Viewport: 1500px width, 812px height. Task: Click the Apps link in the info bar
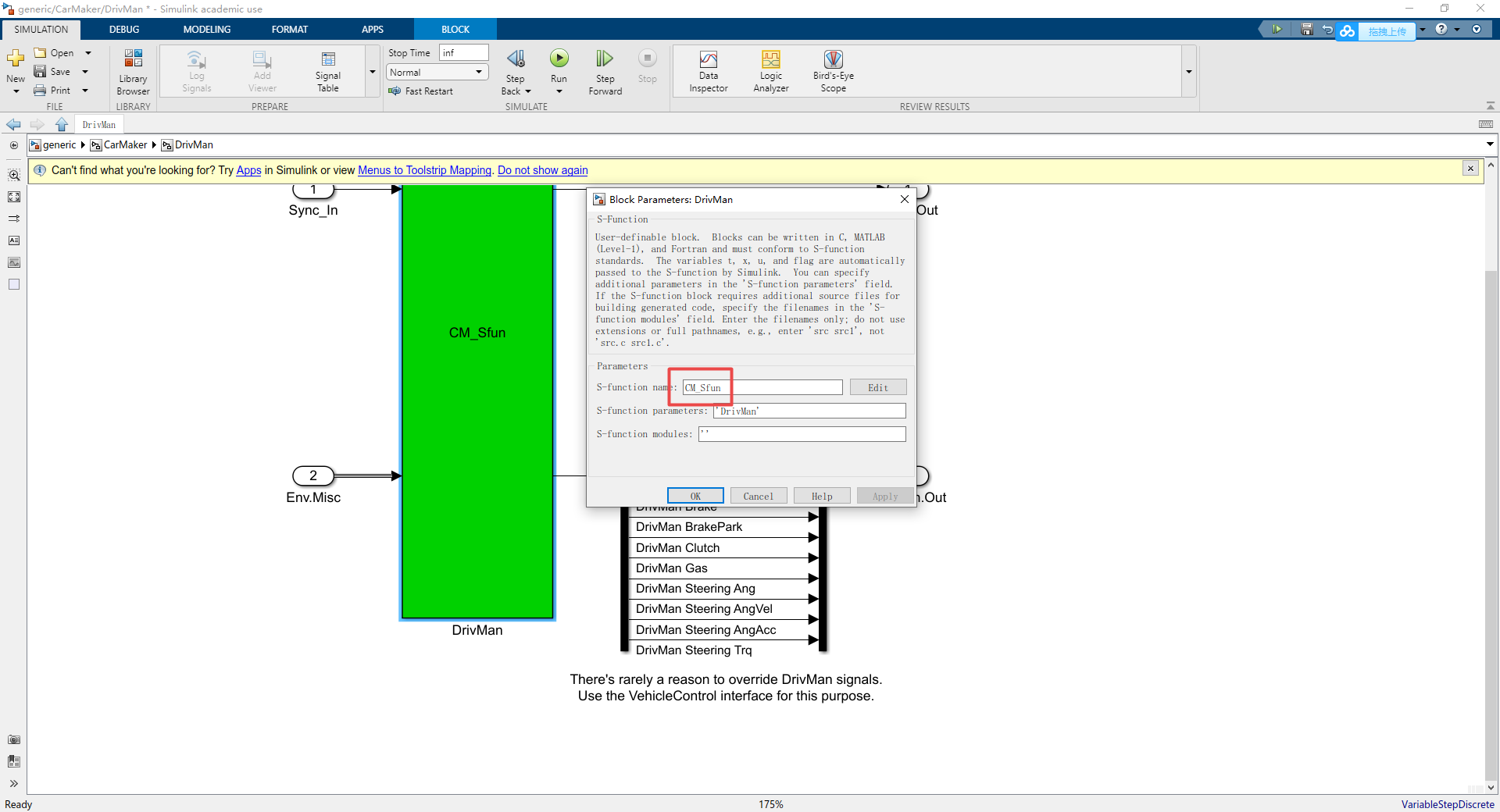(248, 170)
